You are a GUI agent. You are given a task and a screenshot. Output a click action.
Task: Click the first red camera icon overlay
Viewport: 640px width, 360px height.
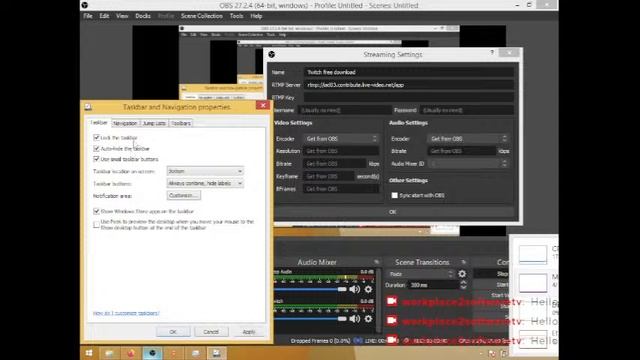[392, 301]
